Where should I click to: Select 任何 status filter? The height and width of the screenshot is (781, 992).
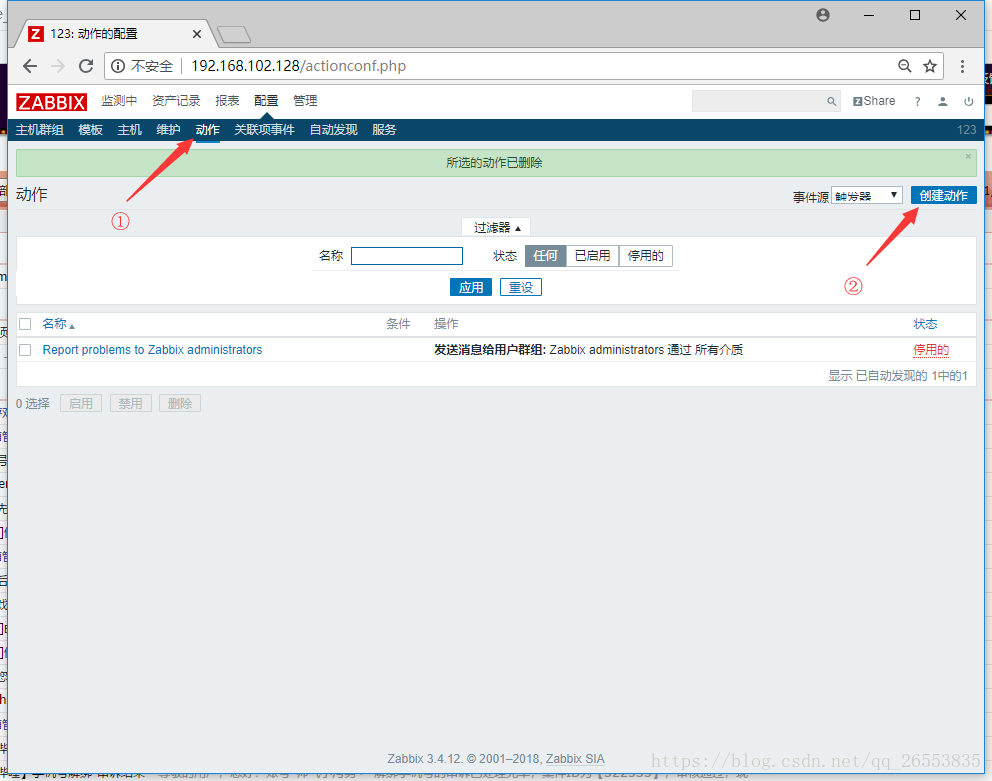click(x=545, y=256)
